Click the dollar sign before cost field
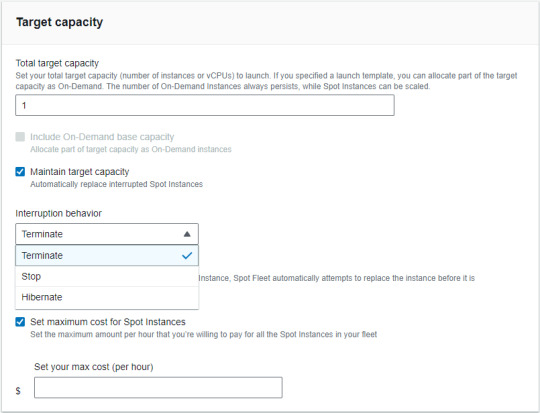Screen dimensions: 540x413 point(18,391)
